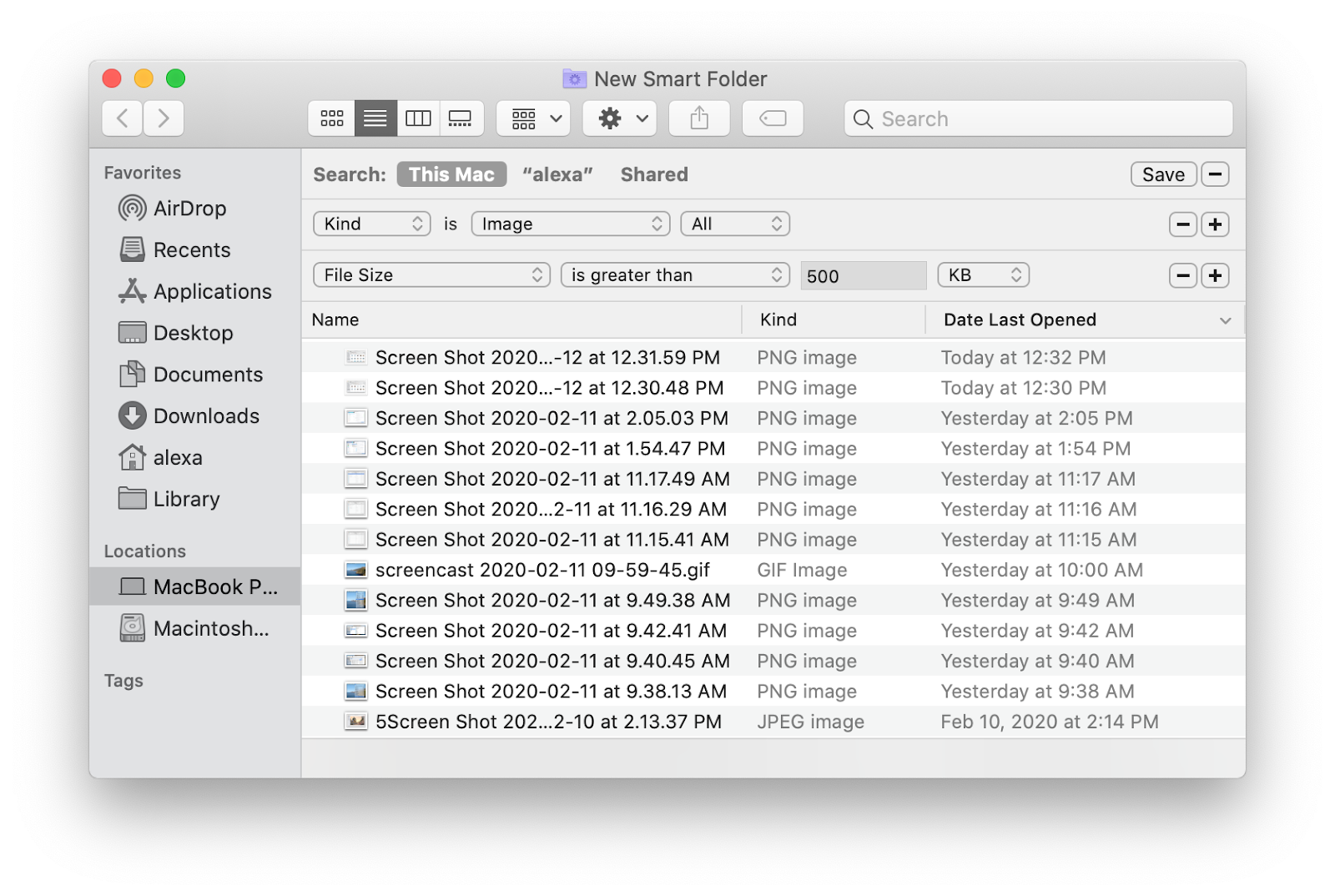This screenshot has width=1335, height=896.
Task: Select the Shared search scope
Action: tap(654, 174)
